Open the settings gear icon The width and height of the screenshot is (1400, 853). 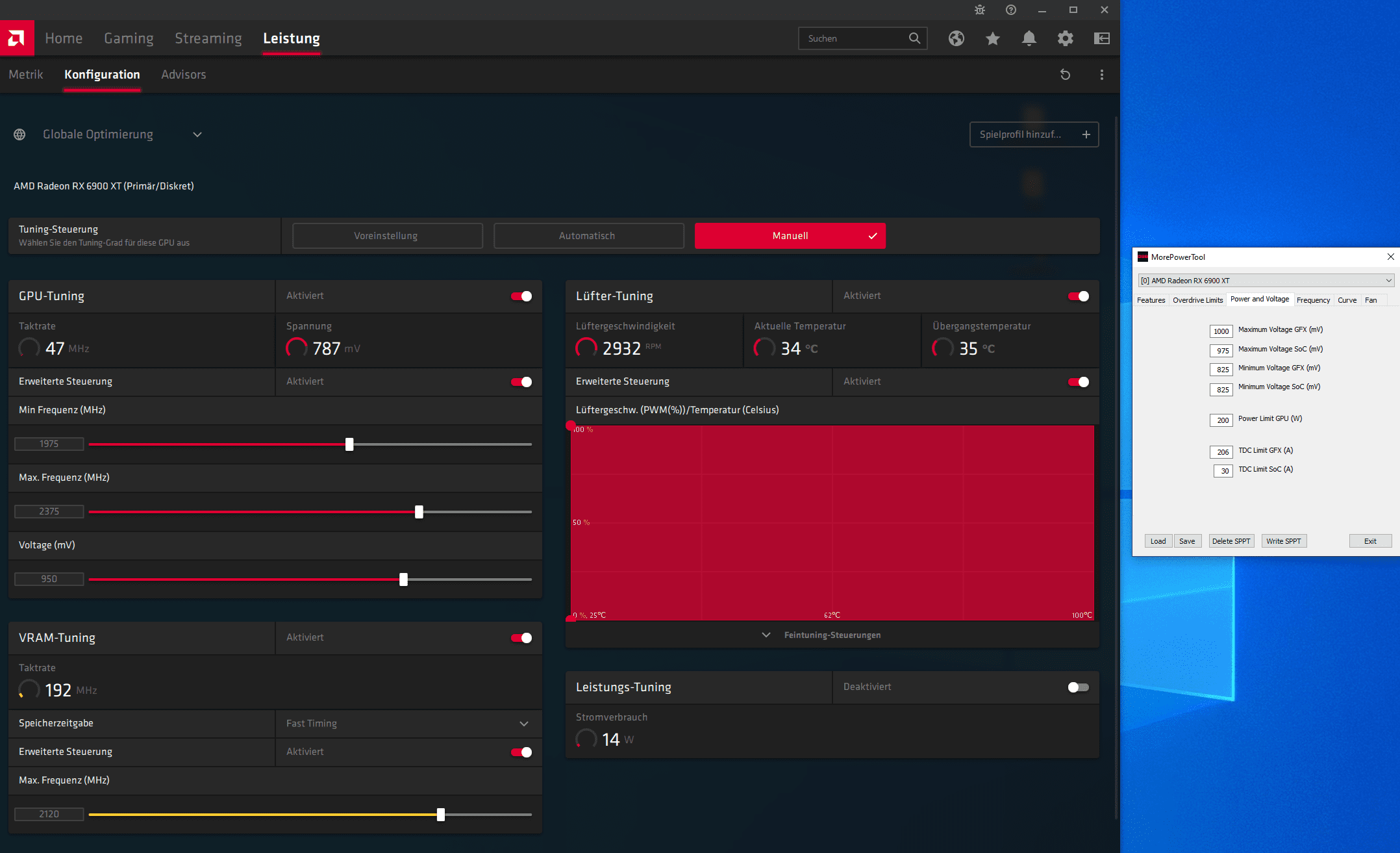coord(1065,38)
